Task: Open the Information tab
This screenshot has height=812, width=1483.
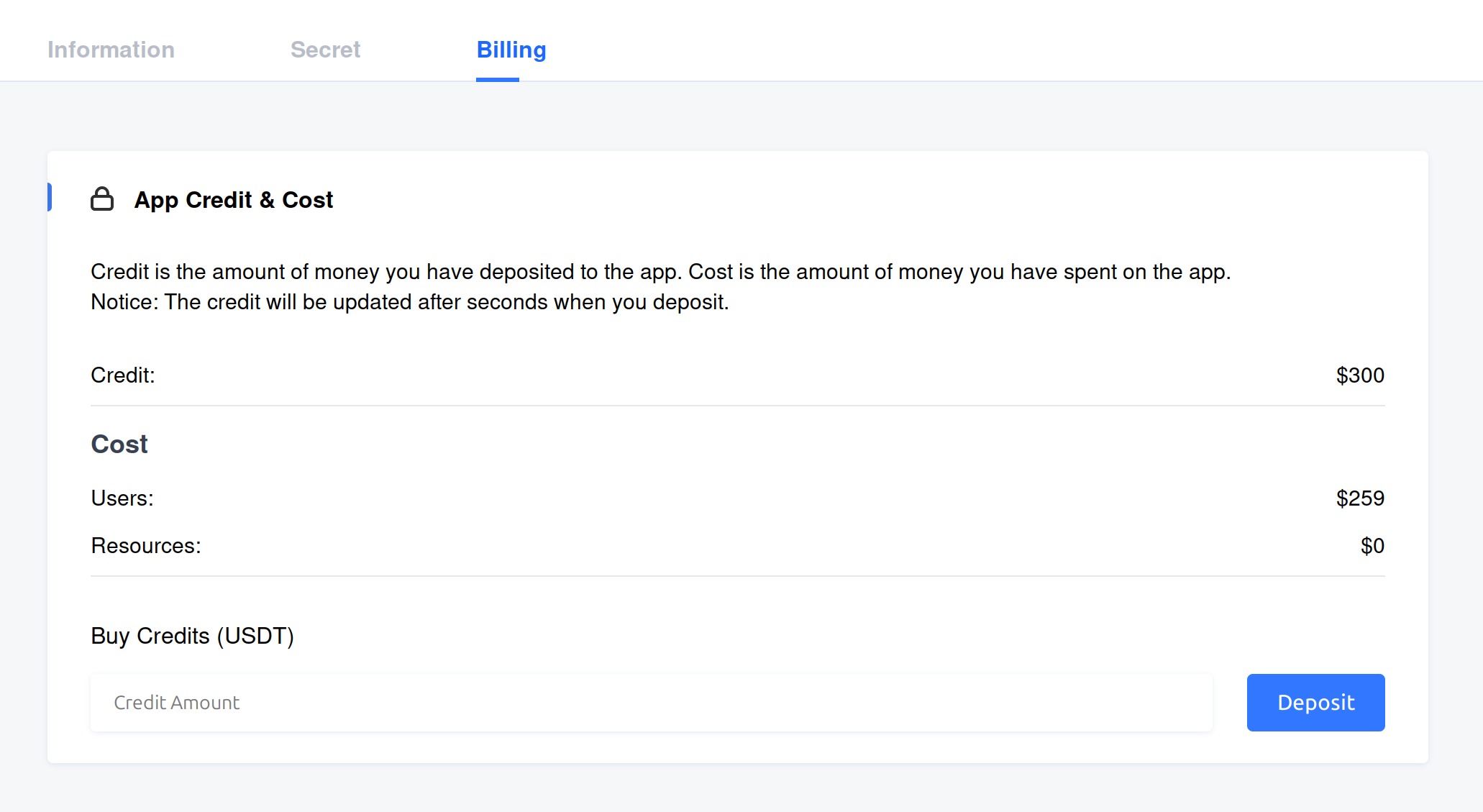Action: [x=111, y=50]
